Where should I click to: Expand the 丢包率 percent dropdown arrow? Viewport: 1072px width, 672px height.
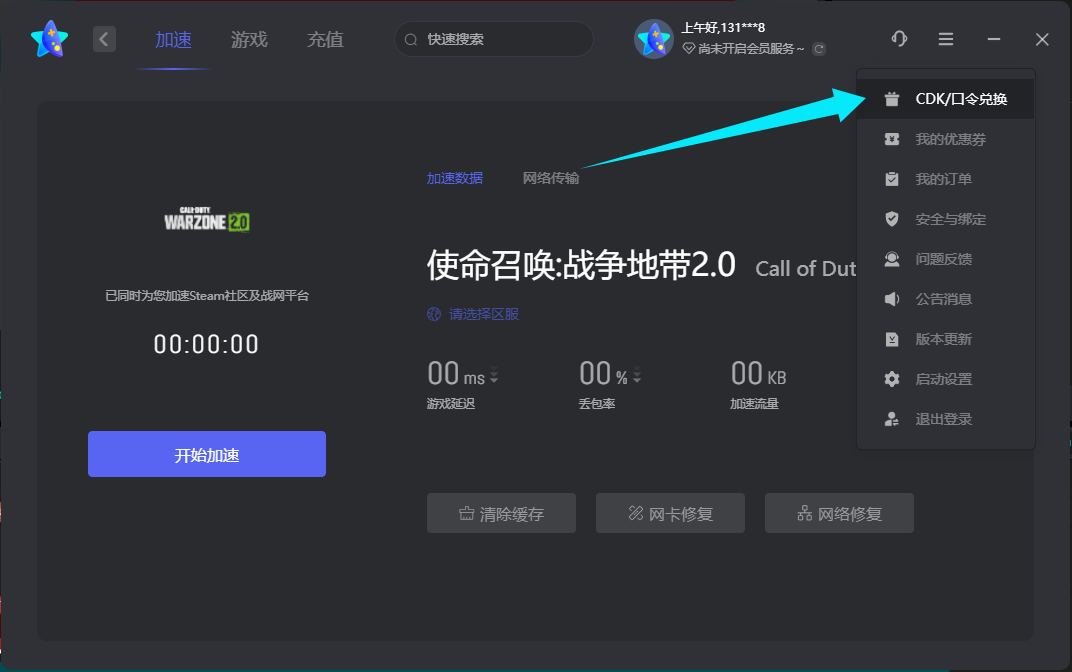(636, 376)
